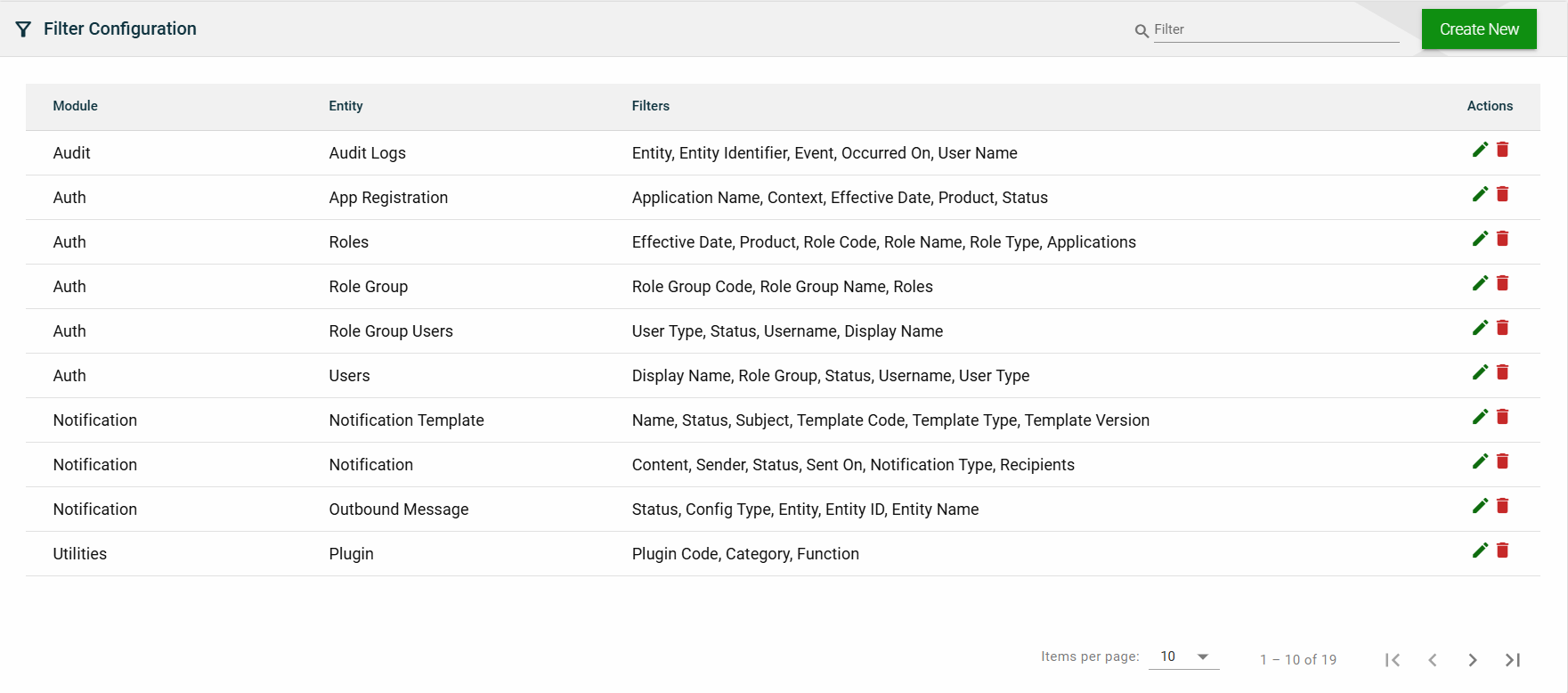Delete the Plugin filter configuration
Image resolution: width=1568 pixels, height=693 pixels.
[x=1502, y=550]
